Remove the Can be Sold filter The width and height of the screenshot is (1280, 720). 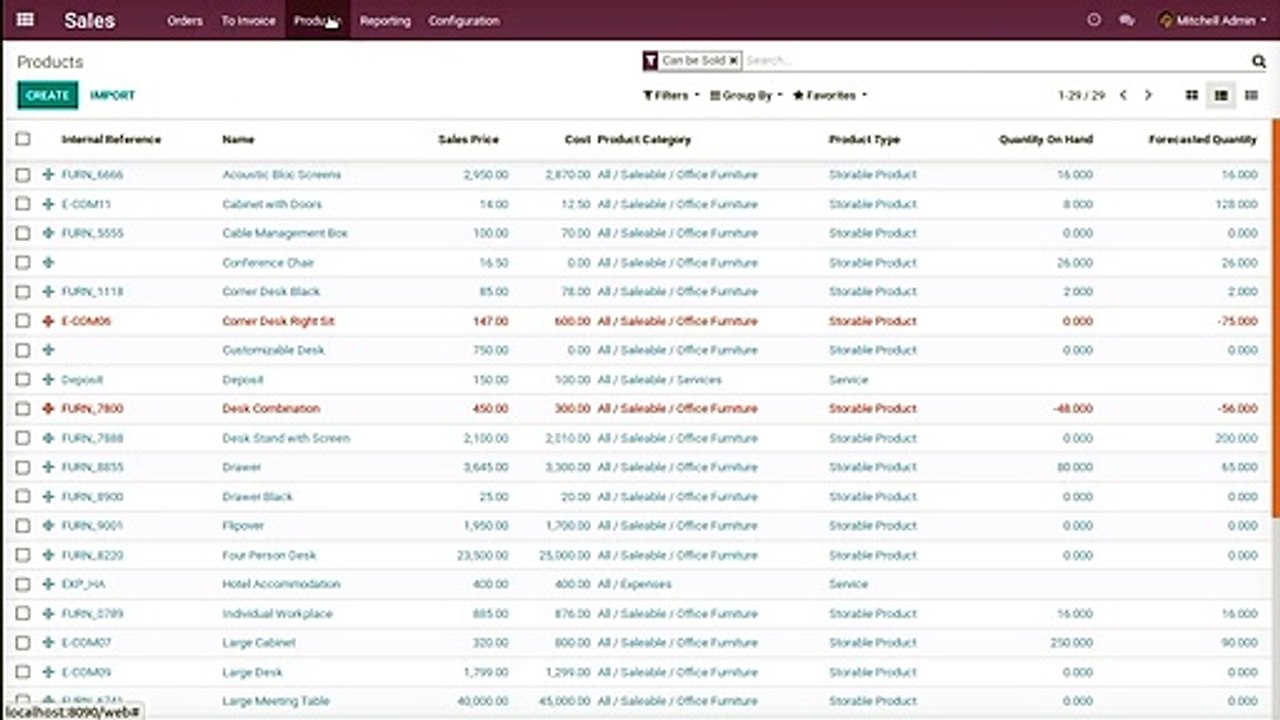(x=733, y=61)
